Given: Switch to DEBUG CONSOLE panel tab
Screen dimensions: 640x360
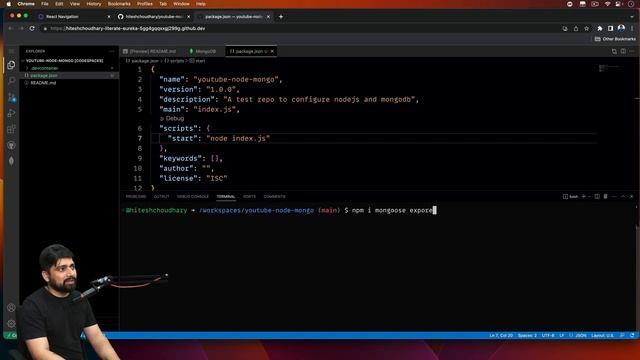Looking at the screenshot, I should point(193,197).
